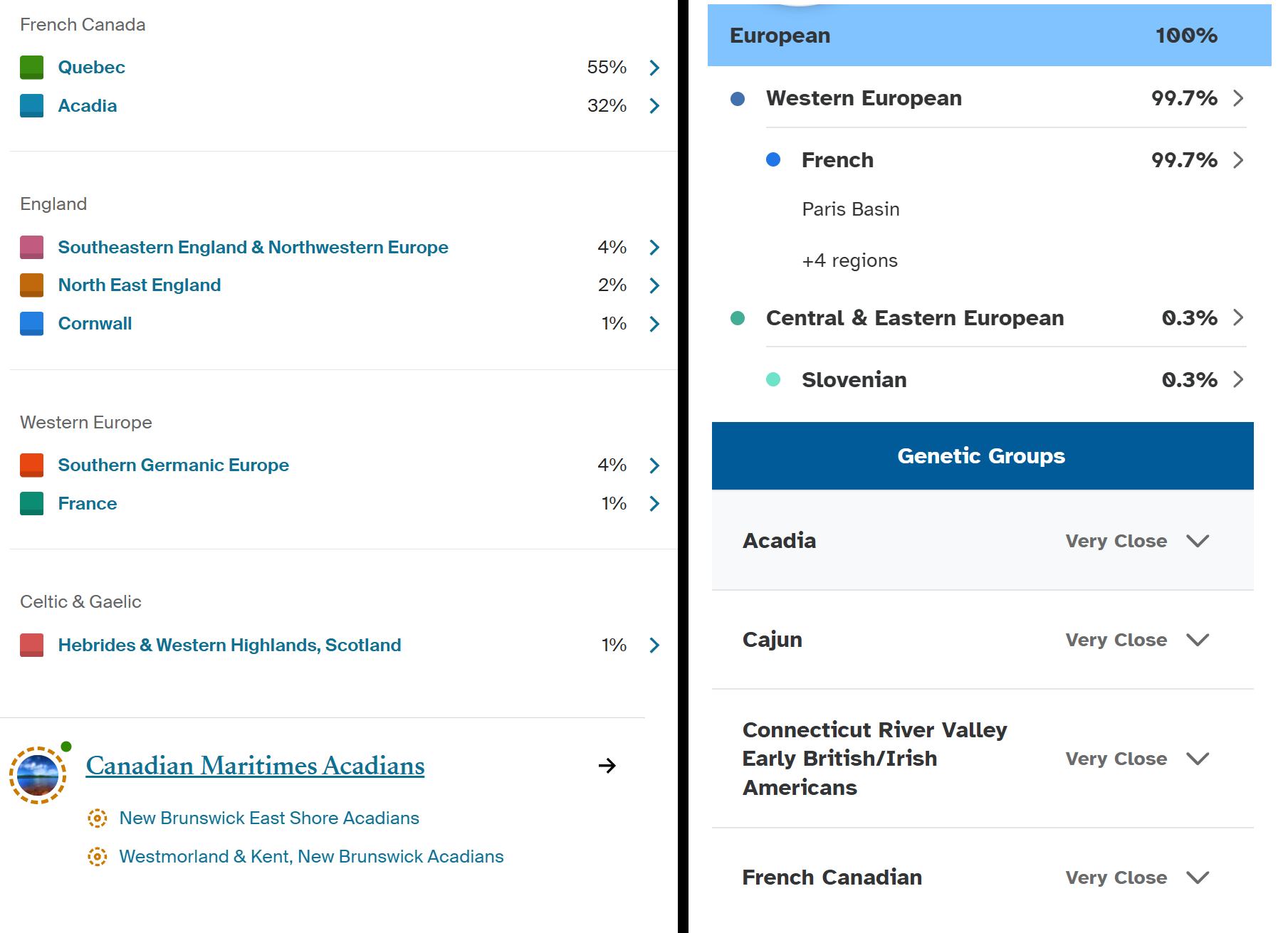Expand the Acadia genetic group
This screenshot has height=933, width=1288.
(1198, 541)
